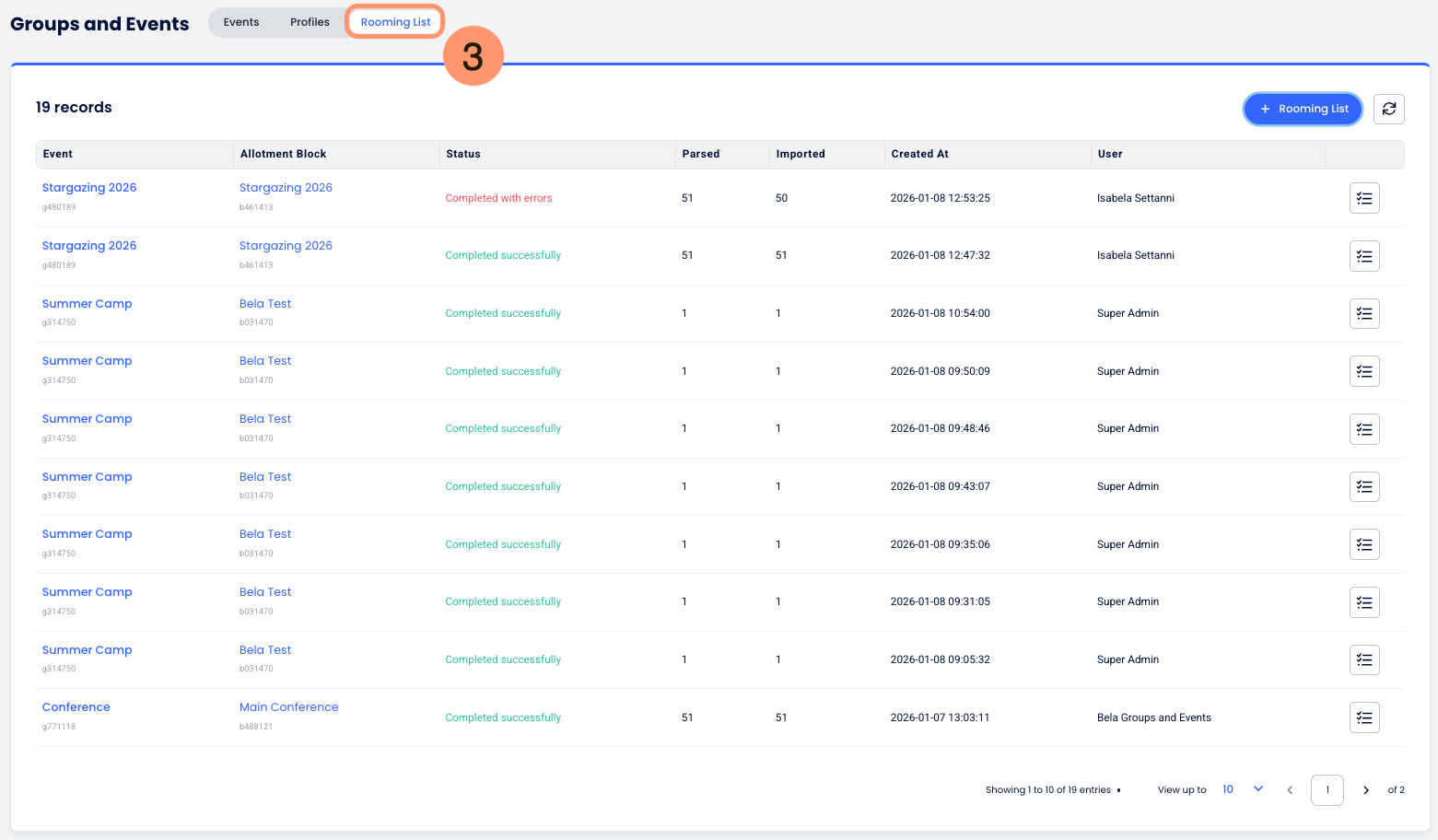Image resolution: width=1438 pixels, height=840 pixels.
Task: Open details icon for the 12:47:32 Stargazing import
Action: click(1363, 256)
